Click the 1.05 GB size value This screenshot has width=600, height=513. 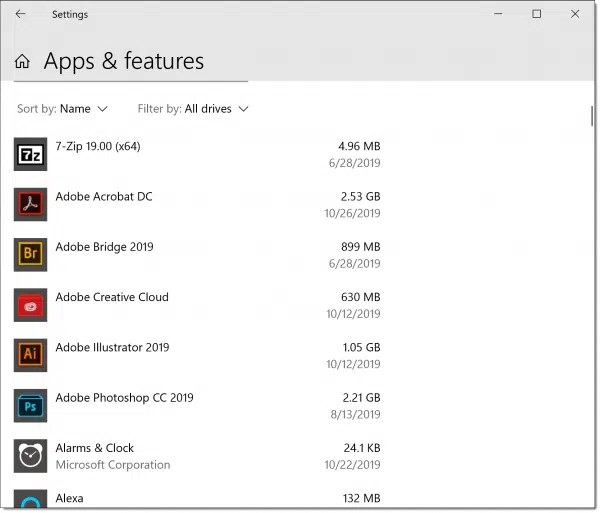point(362,347)
